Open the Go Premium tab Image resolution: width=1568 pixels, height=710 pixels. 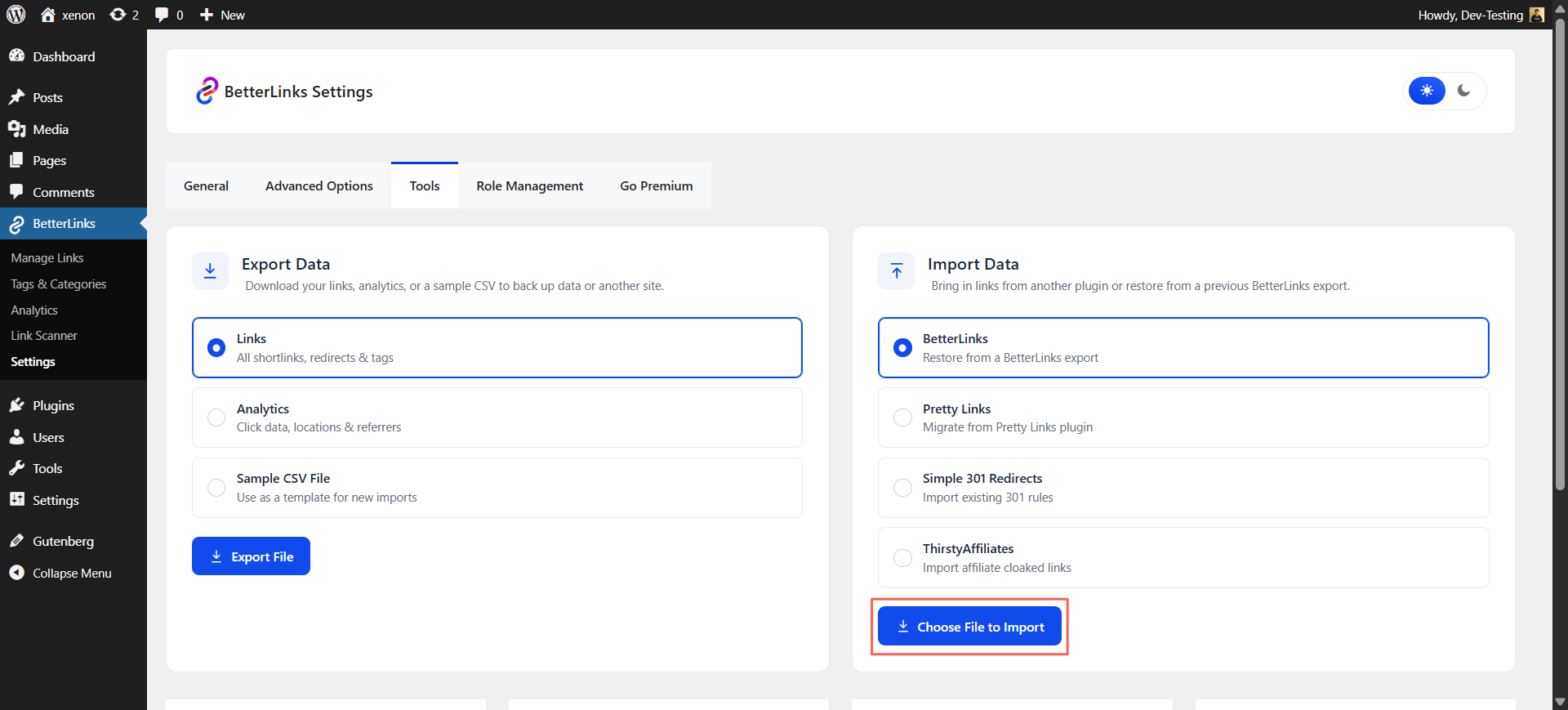(657, 185)
